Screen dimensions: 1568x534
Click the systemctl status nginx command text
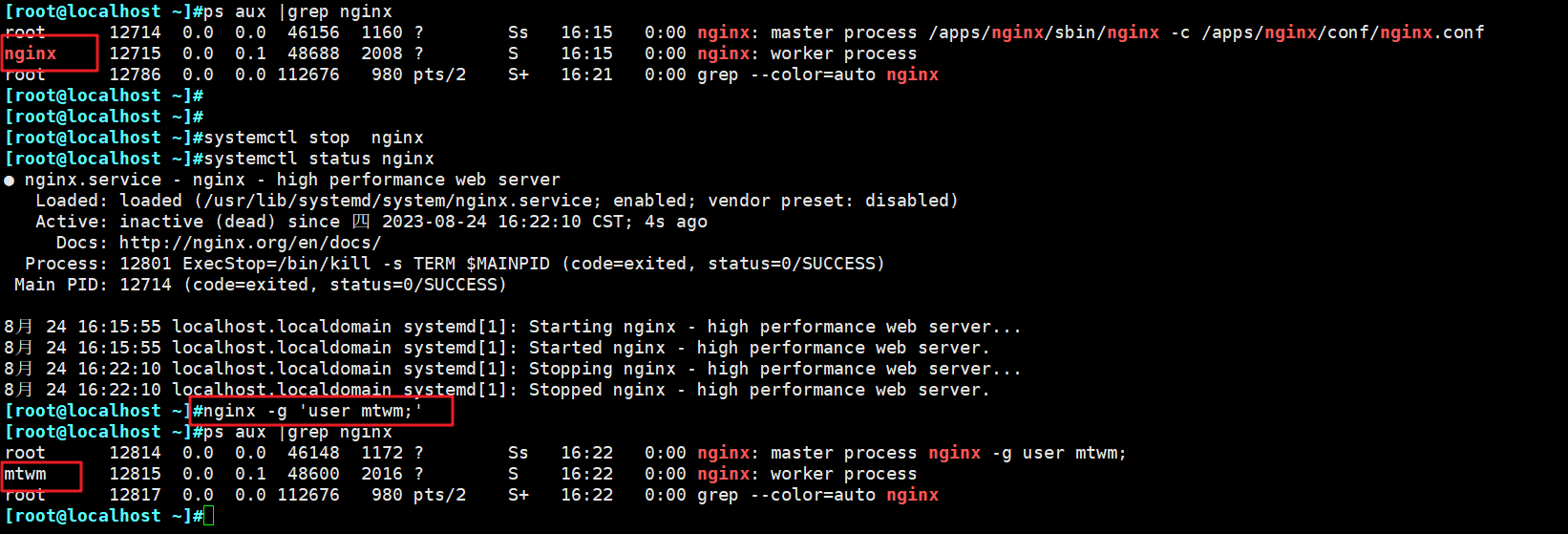[319, 159]
